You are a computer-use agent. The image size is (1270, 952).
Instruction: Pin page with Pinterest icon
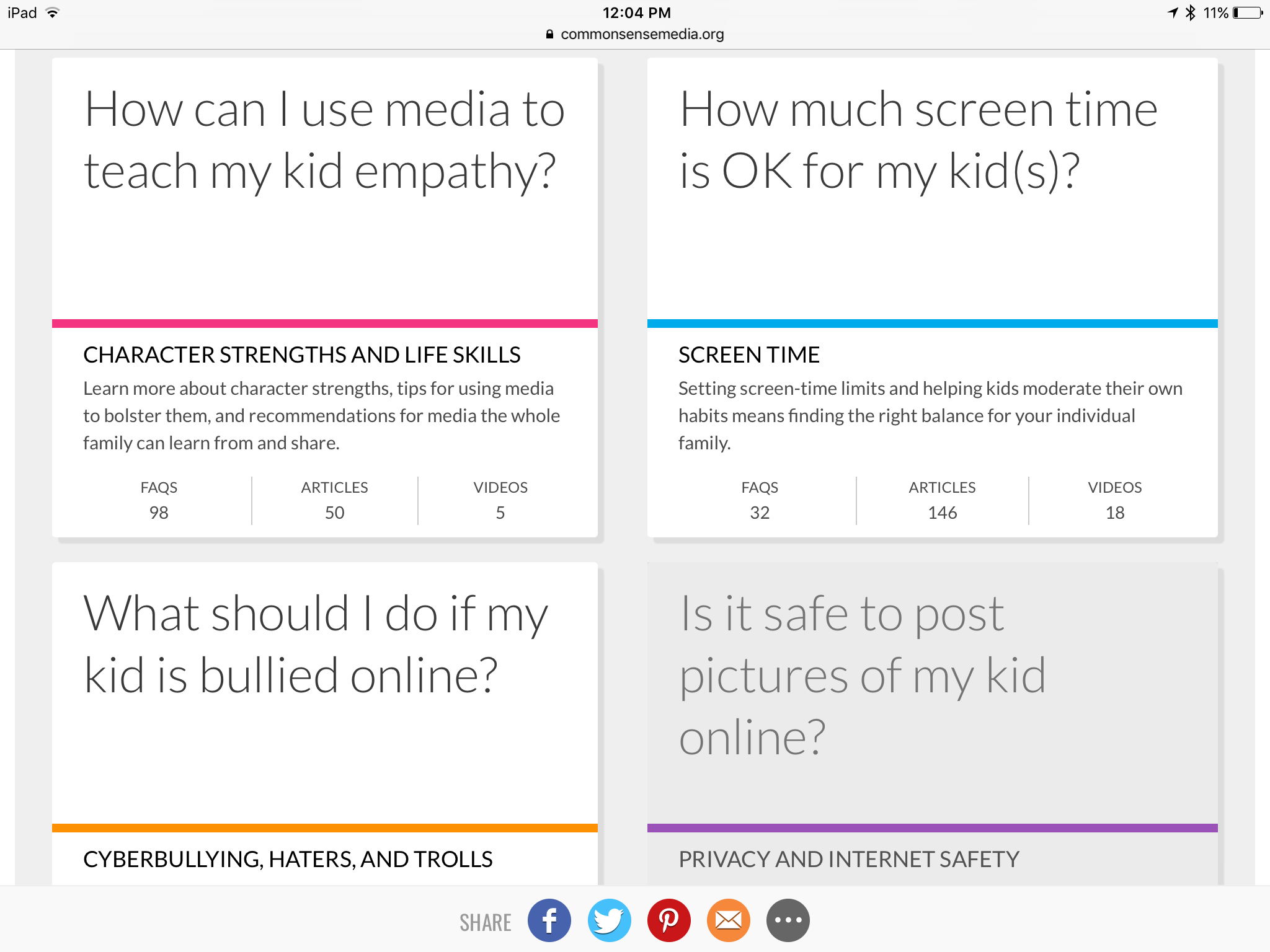(668, 920)
